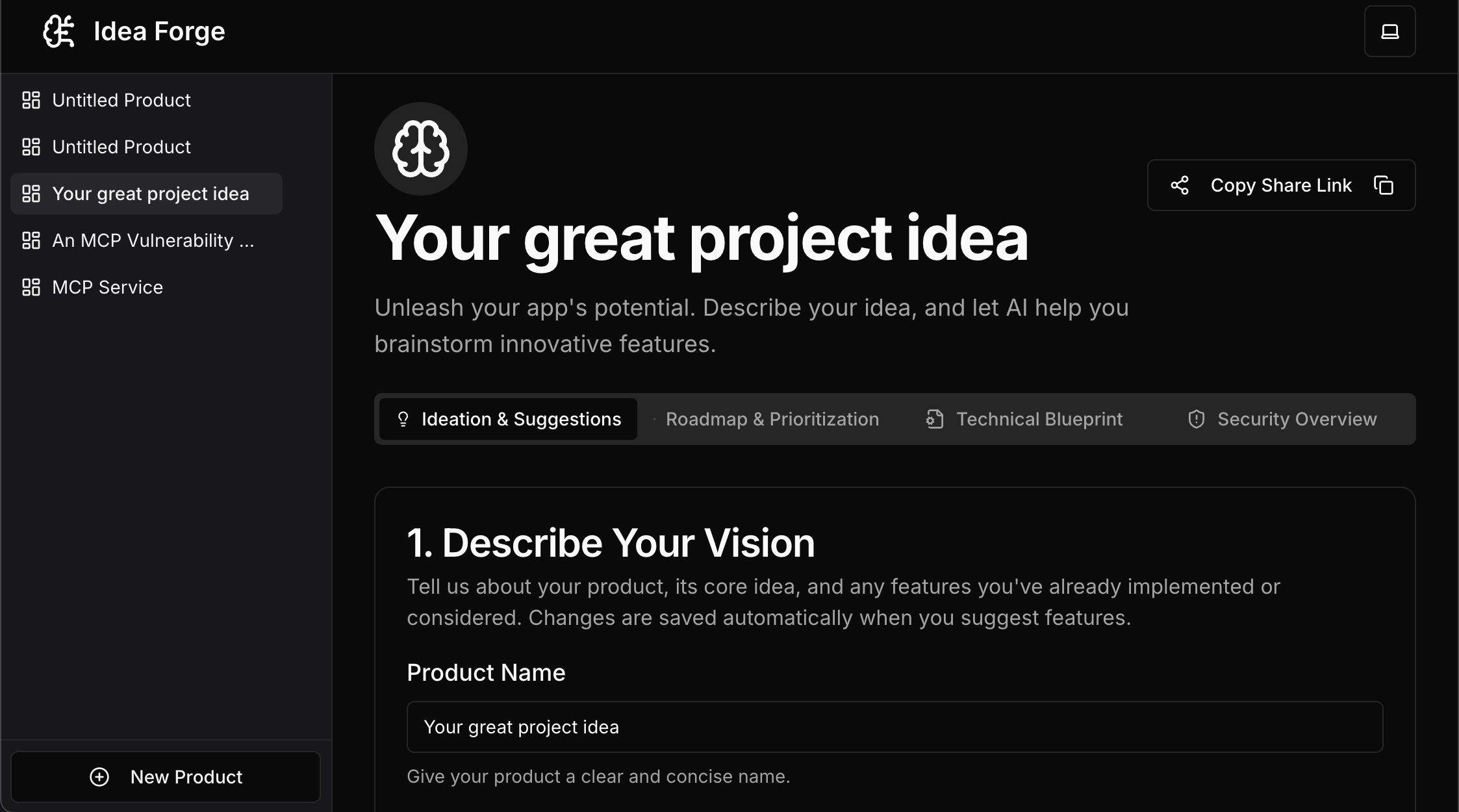Click the New Product button

pos(166,777)
